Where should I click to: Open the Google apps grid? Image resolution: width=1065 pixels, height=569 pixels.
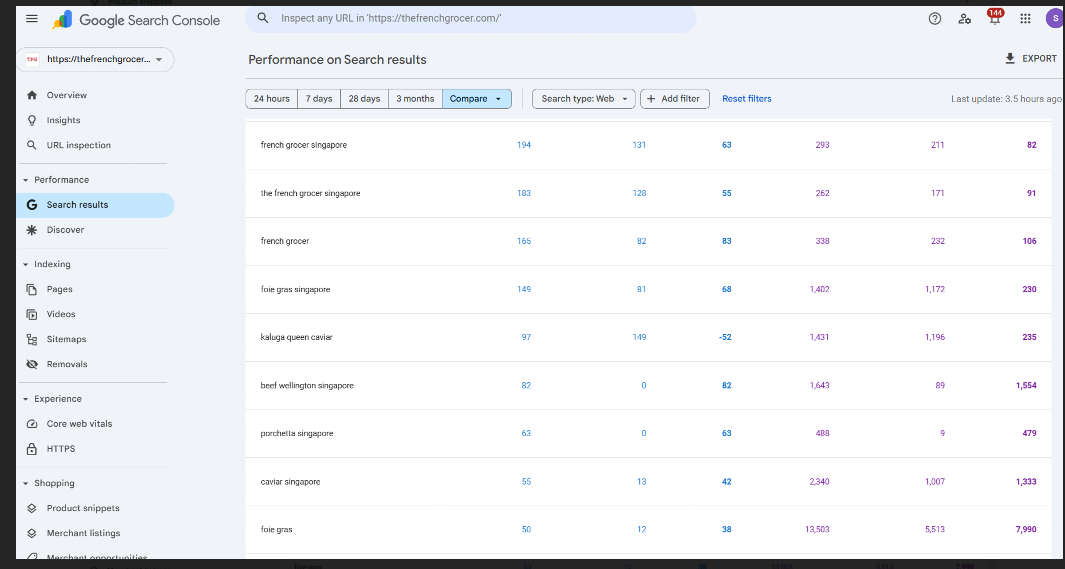click(x=1025, y=19)
